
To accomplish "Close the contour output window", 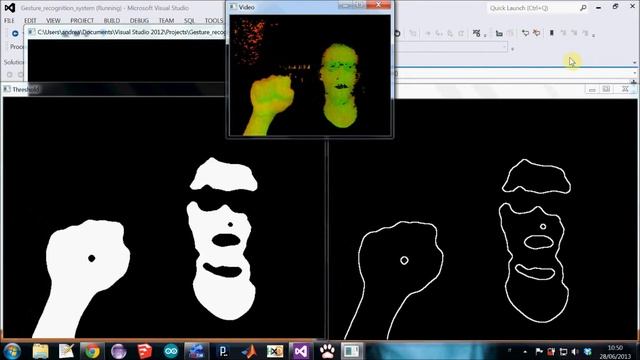I will pos(624,89).
